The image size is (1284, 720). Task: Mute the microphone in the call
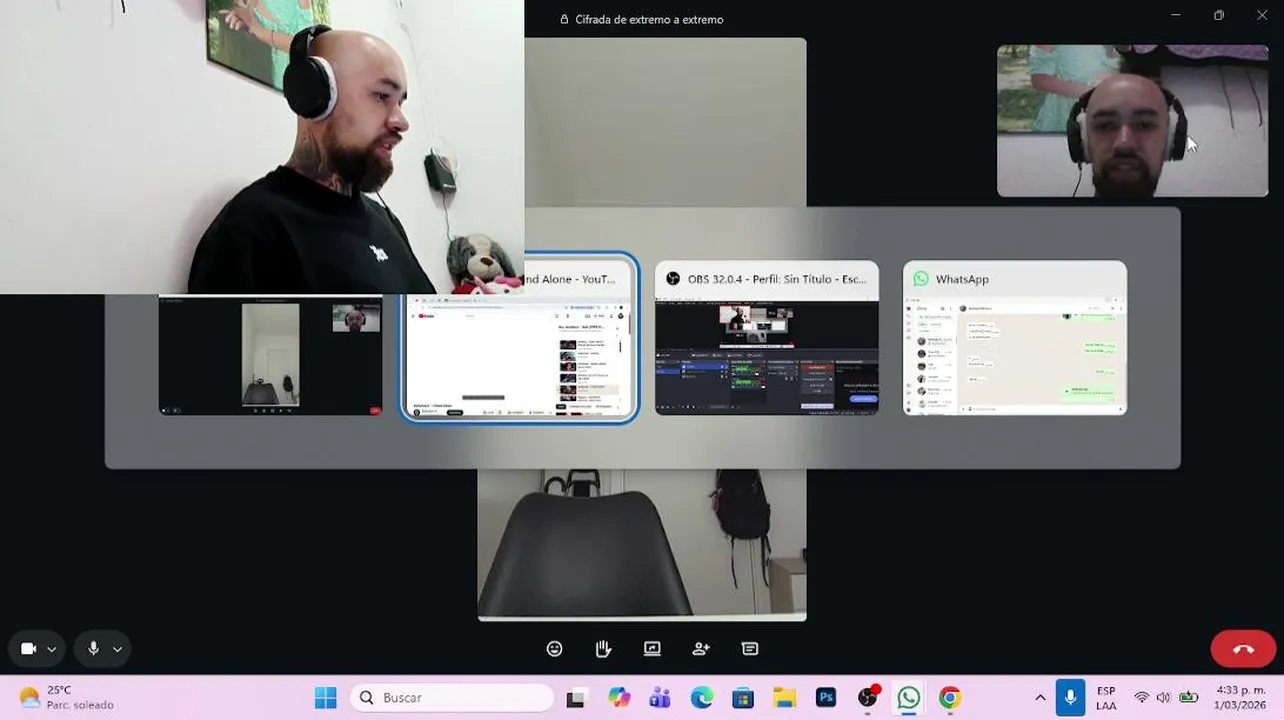[93, 649]
